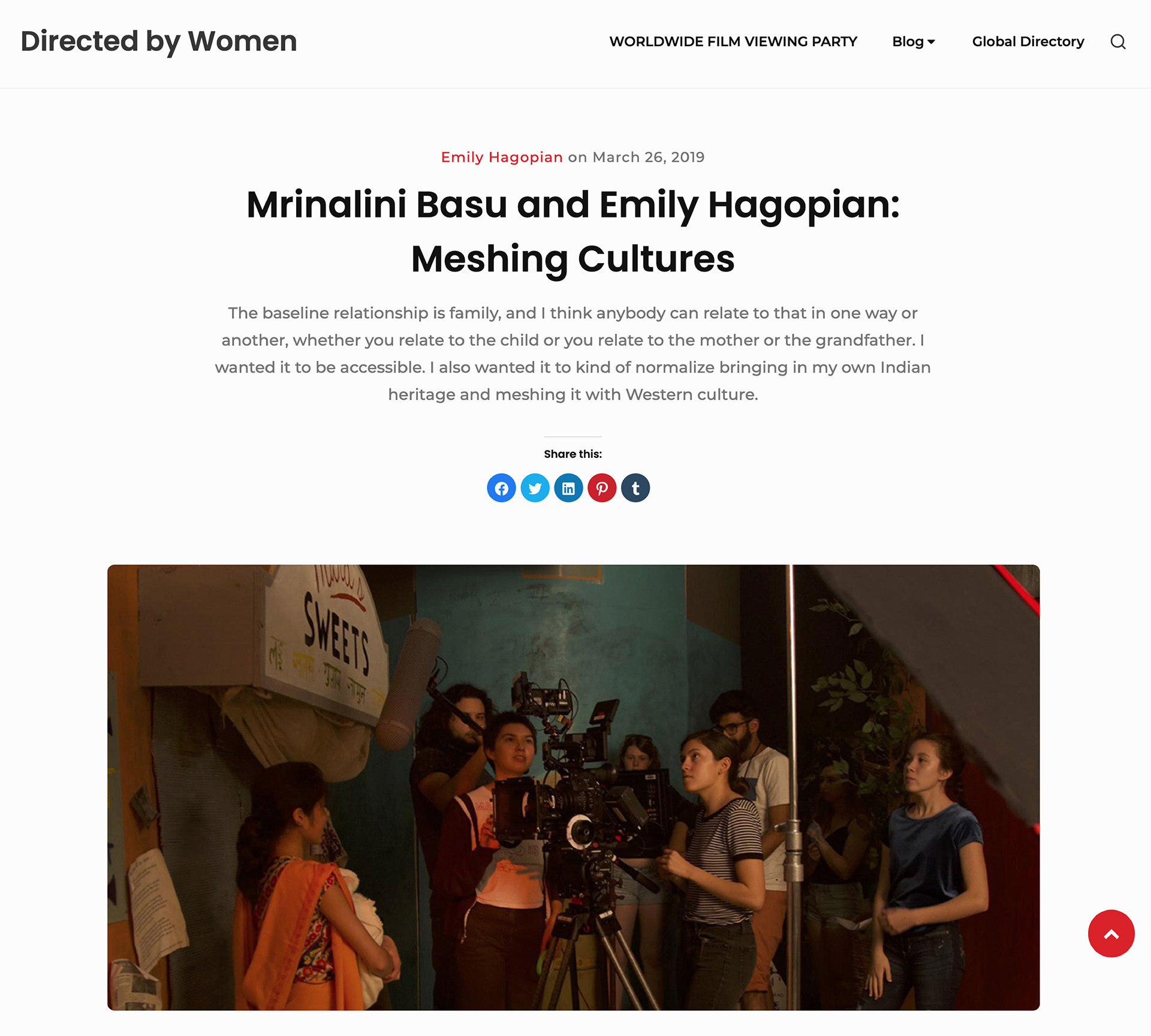
Task: Share this post on Pinterest
Action: 602,488
